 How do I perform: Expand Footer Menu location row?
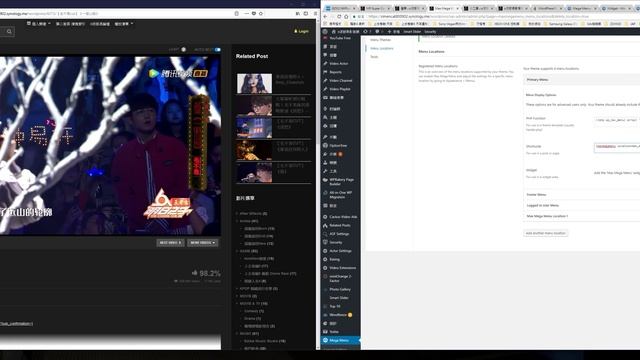(582, 195)
